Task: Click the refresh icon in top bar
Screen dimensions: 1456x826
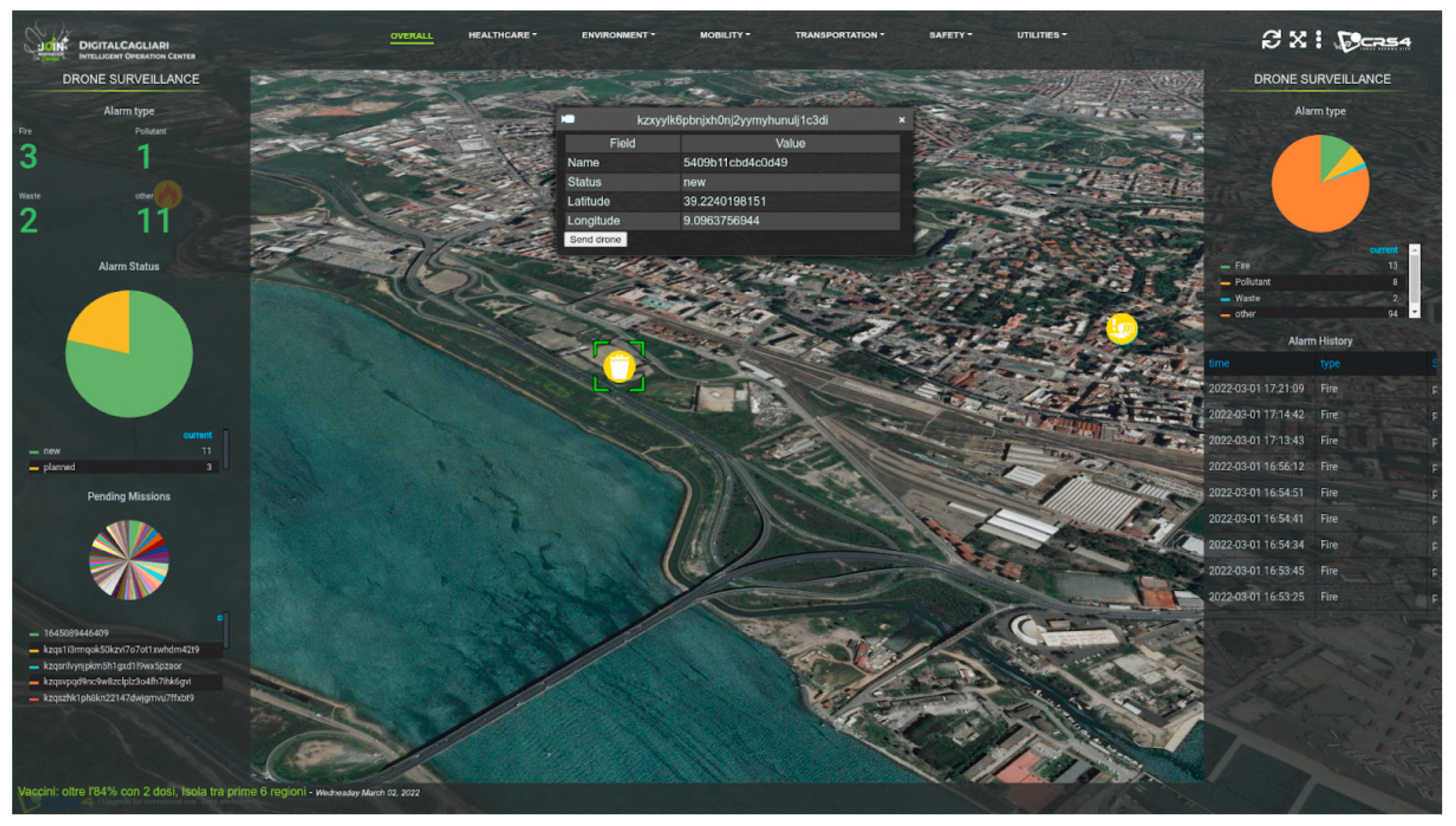Action: [1271, 39]
